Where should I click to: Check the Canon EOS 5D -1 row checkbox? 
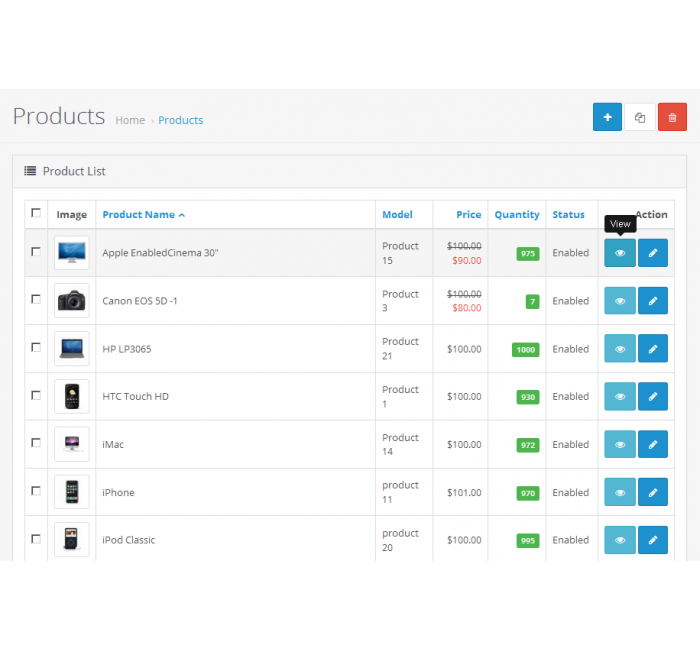[36, 299]
